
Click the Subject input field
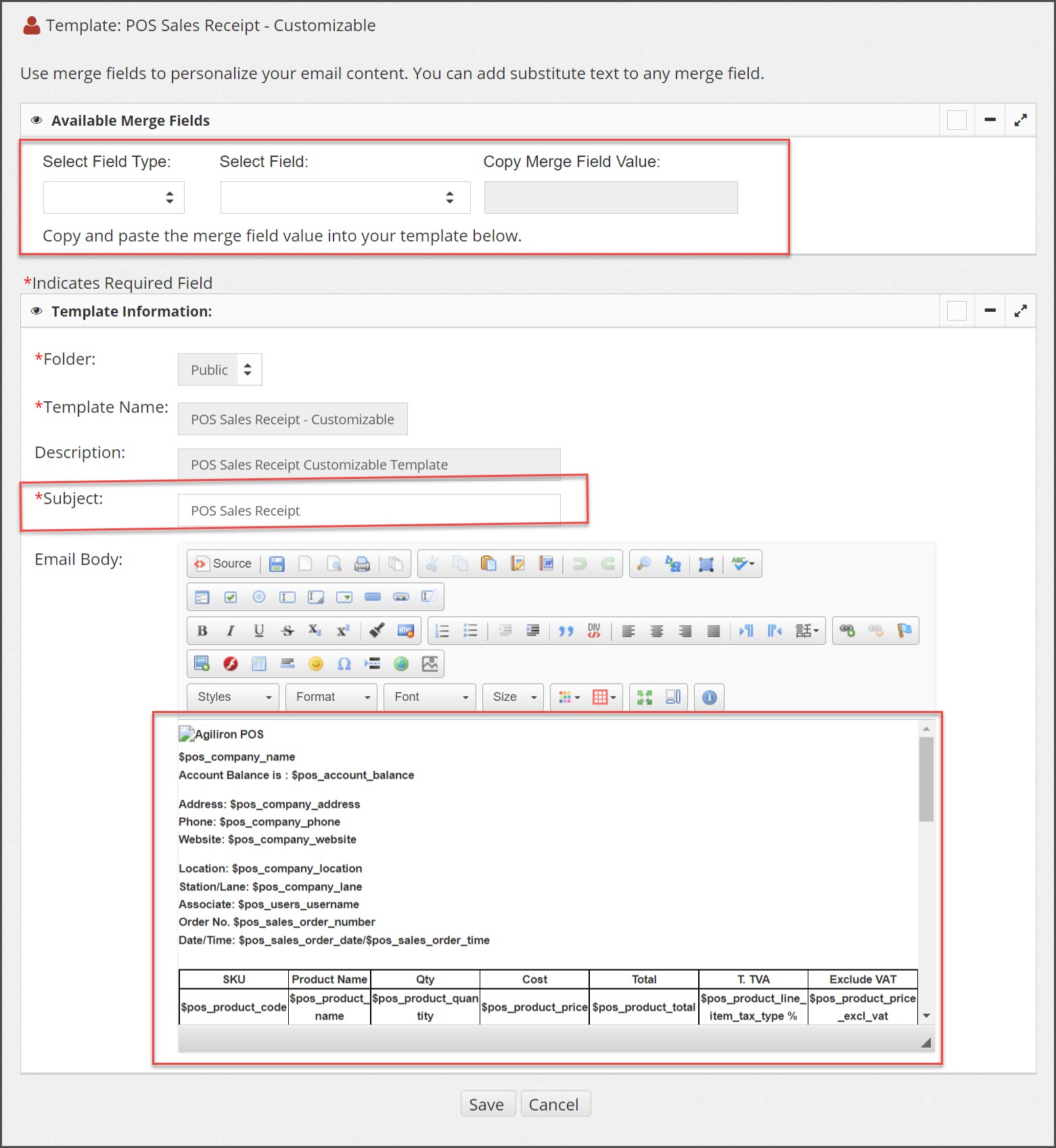pyautogui.click(x=369, y=510)
